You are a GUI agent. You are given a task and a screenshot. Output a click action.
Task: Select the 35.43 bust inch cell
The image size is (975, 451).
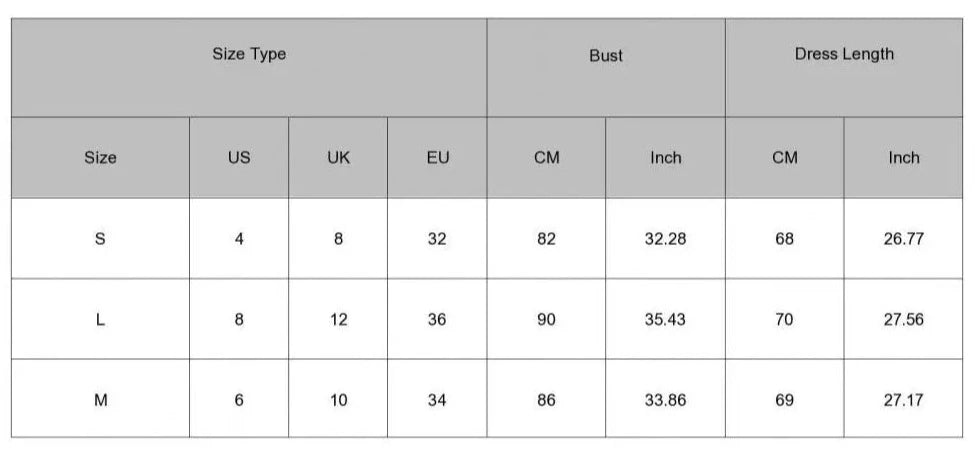point(665,320)
